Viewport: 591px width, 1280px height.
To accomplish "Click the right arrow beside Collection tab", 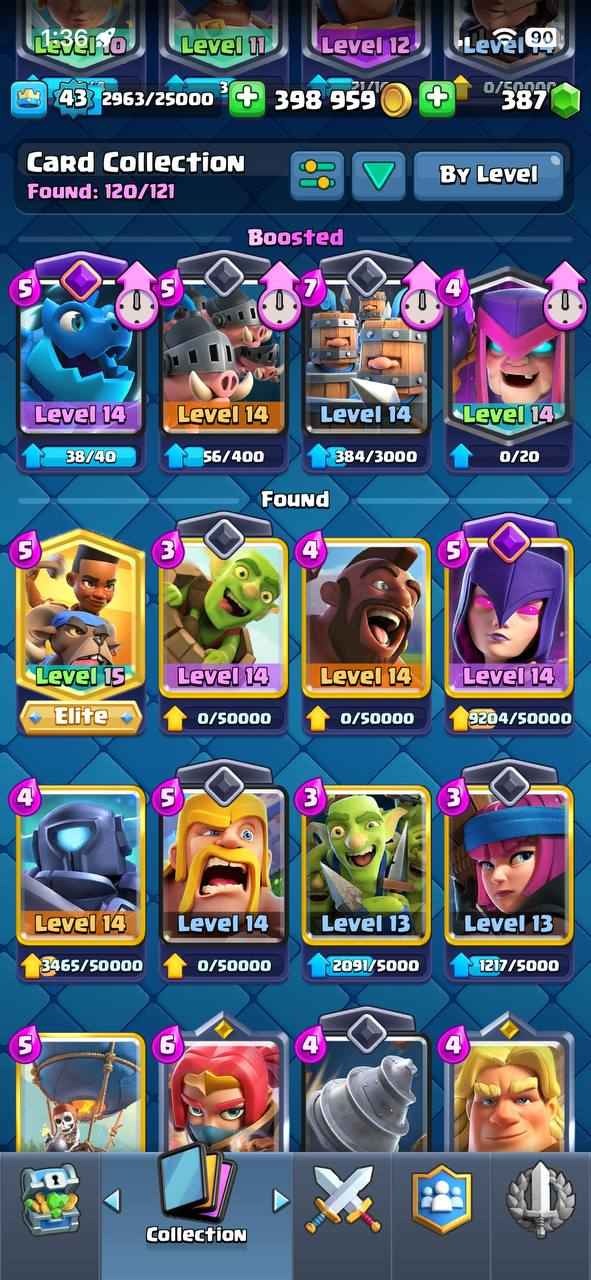I will pyautogui.click(x=281, y=1199).
